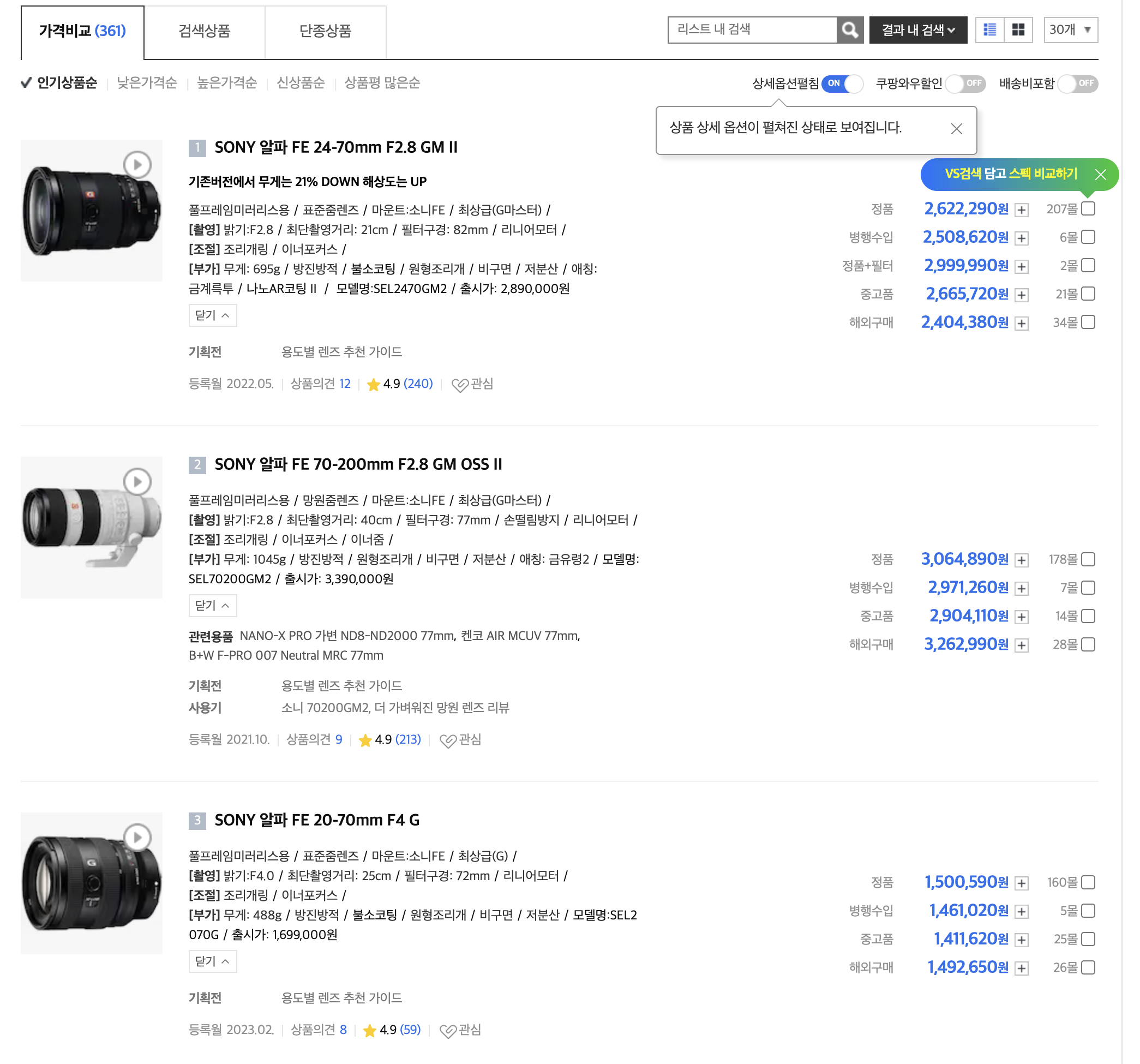Switch to list view layout icon

pyautogui.click(x=990, y=30)
